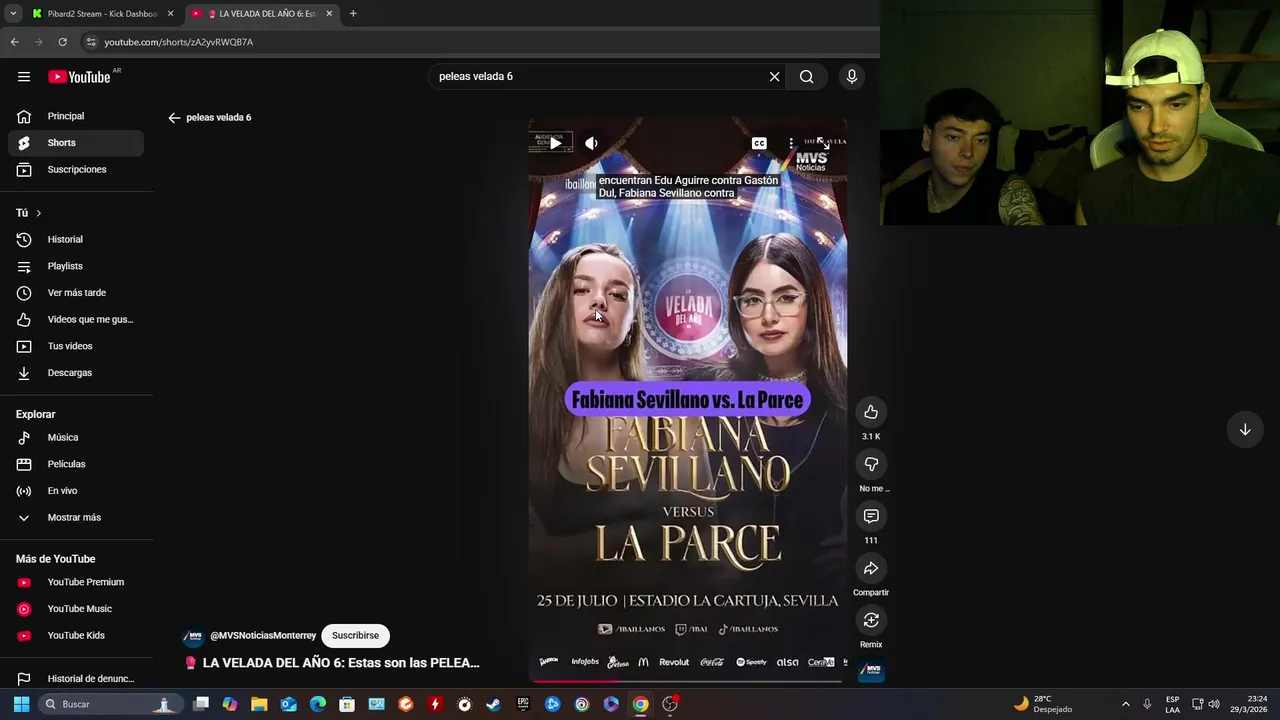Open En vivo under Explorar
This screenshot has width=1280, height=720.
pyautogui.click(x=76, y=491)
